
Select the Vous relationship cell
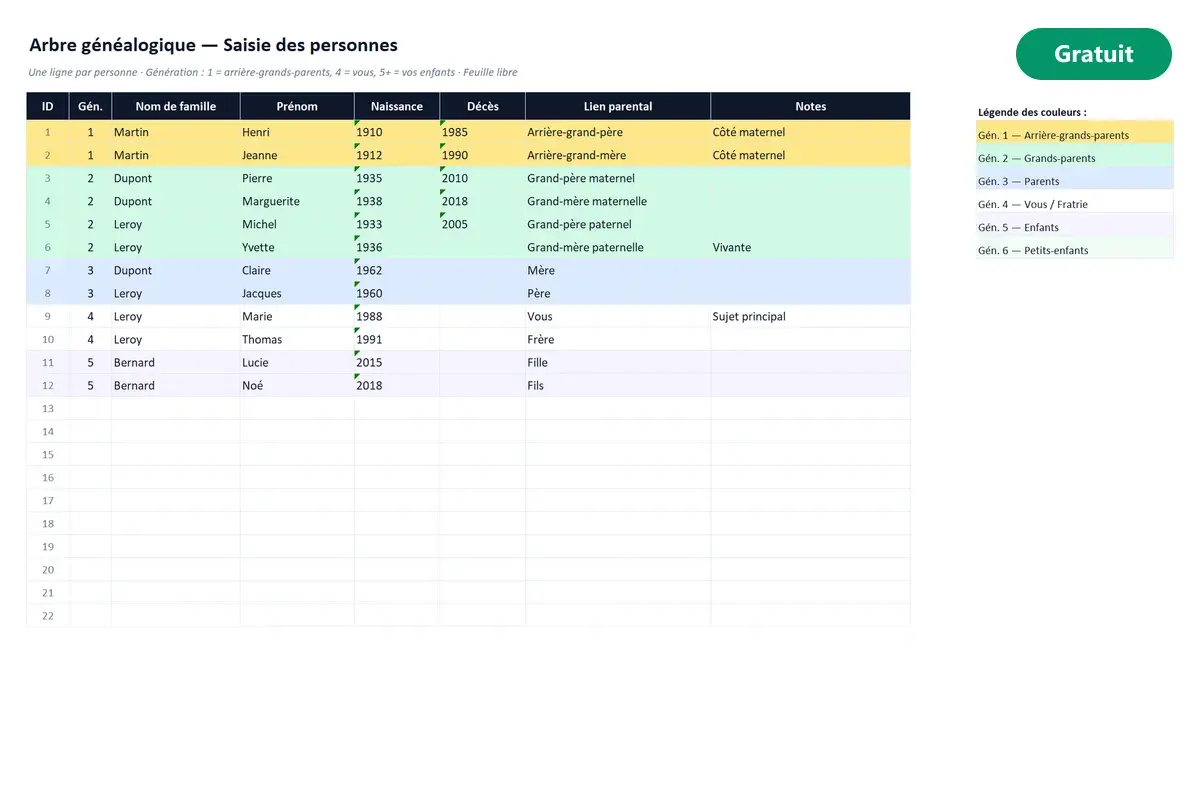tap(618, 316)
